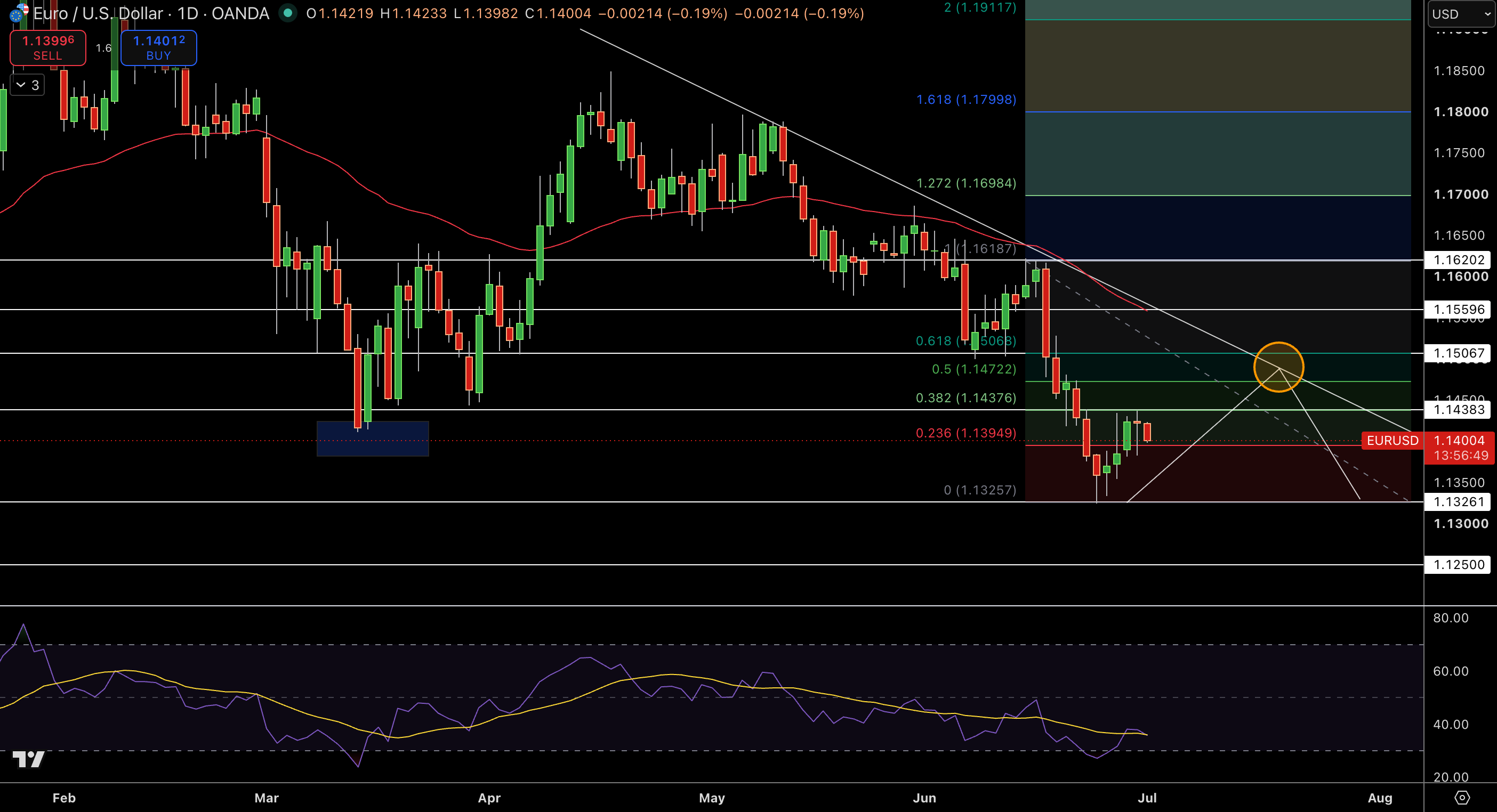1497x812 pixels.
Task: Click the green market status dot
Action: (x=288, y=13)
